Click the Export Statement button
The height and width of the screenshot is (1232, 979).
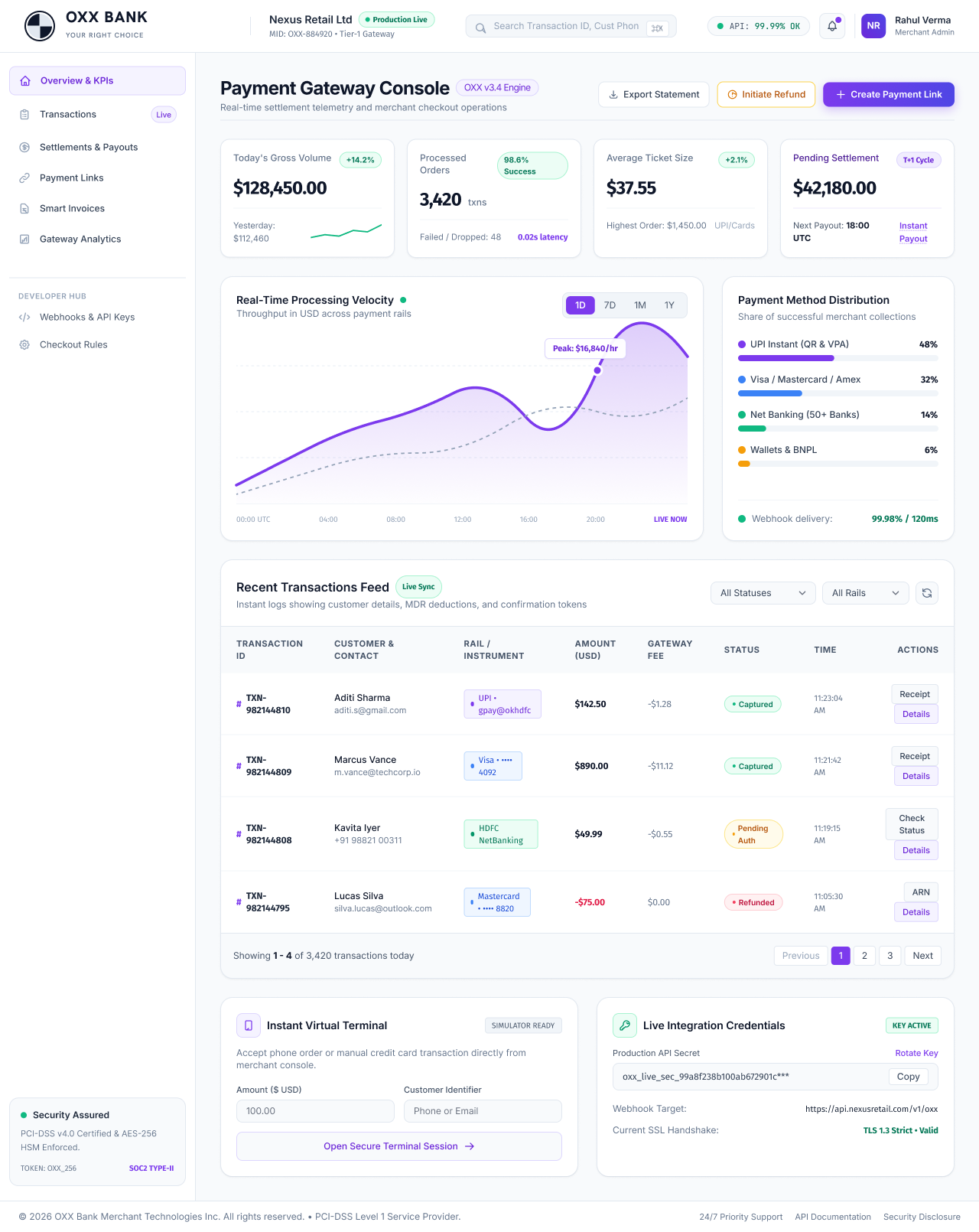tap(654, 95)
